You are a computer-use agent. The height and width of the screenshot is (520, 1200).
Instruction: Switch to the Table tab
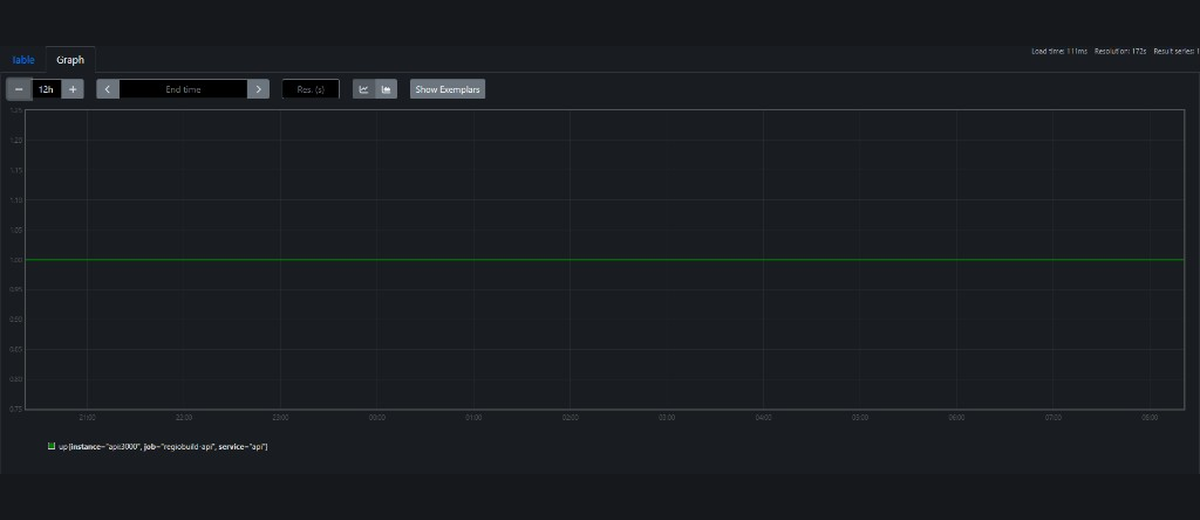click(x=23, y=60)
